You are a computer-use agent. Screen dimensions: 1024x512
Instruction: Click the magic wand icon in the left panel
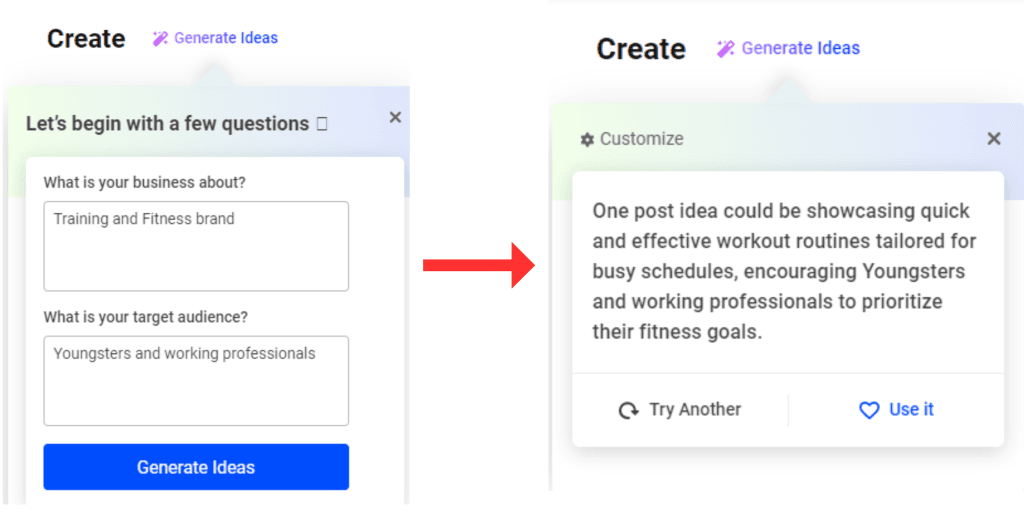click(160, 39)
